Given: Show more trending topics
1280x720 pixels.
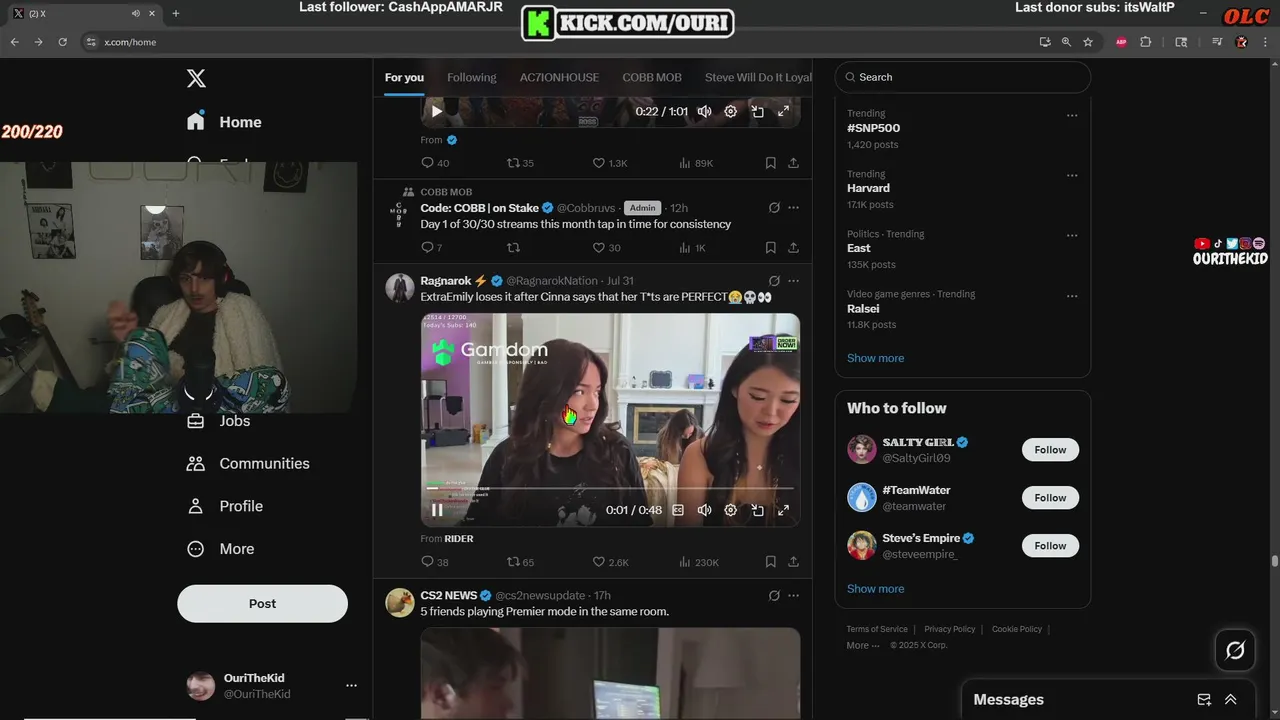Looking at the screenshot, I should tap(875, 358).
